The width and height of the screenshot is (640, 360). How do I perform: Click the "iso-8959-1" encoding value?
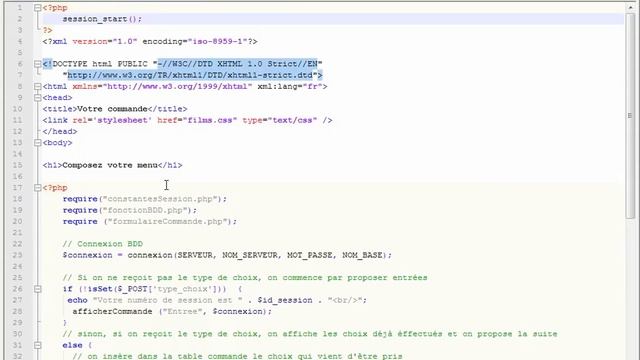pyautogui.click(x=217, y=42)
